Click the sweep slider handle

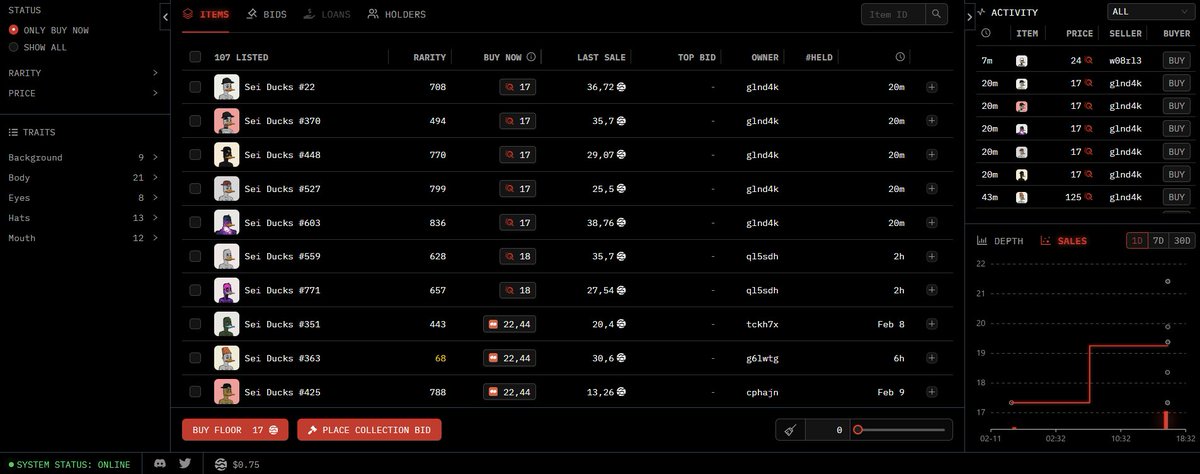[857, 430]
